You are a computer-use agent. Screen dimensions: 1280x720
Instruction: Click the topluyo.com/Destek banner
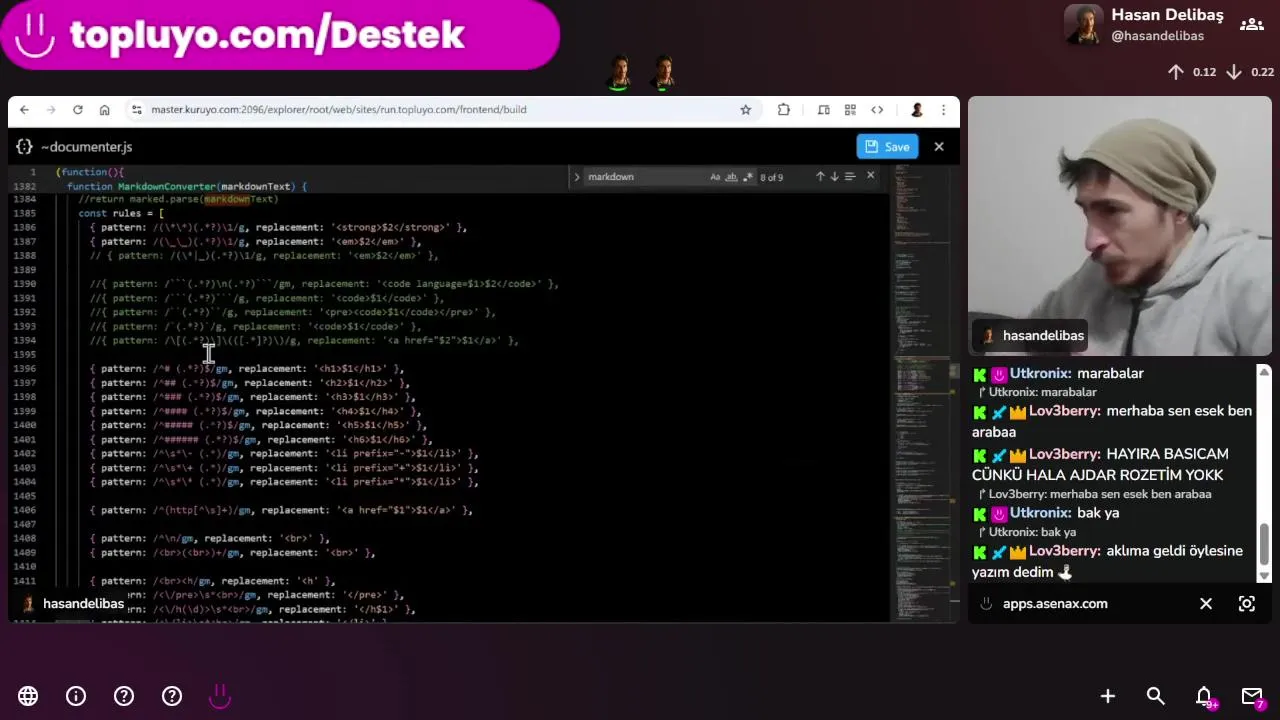280,35
